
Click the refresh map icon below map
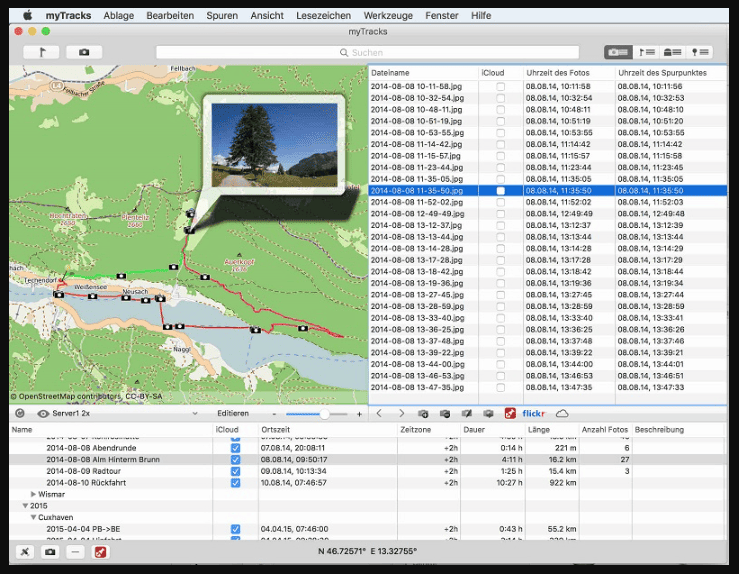[x=20, y=413]
